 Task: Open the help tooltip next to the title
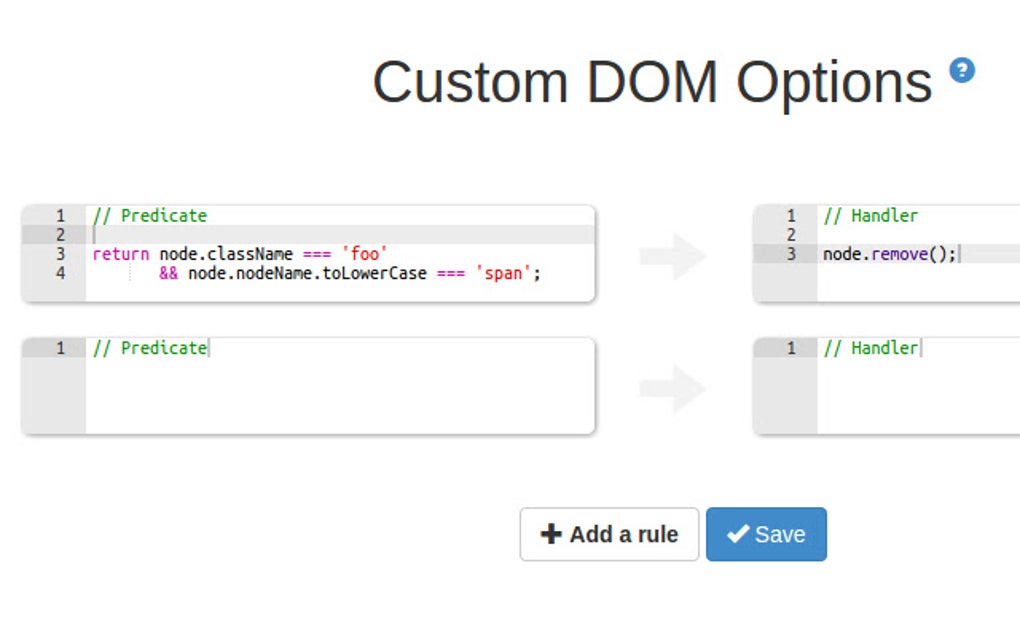pos(962,72)
